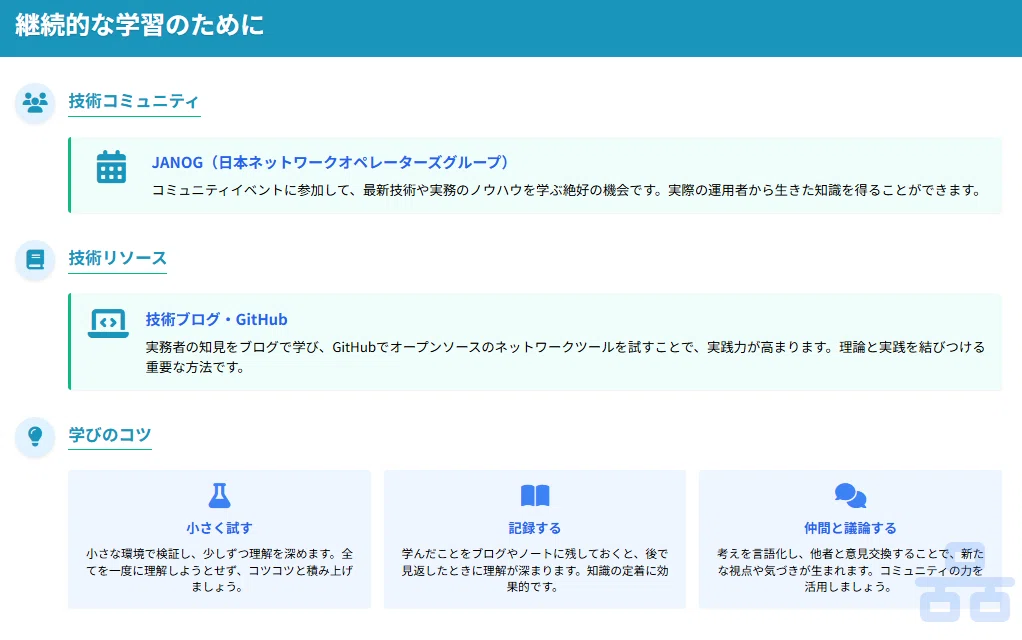Click the description starting with 実務者の知見をブログで学び
This screenshot has width=1022, height=640.
[x=565, y=357]
